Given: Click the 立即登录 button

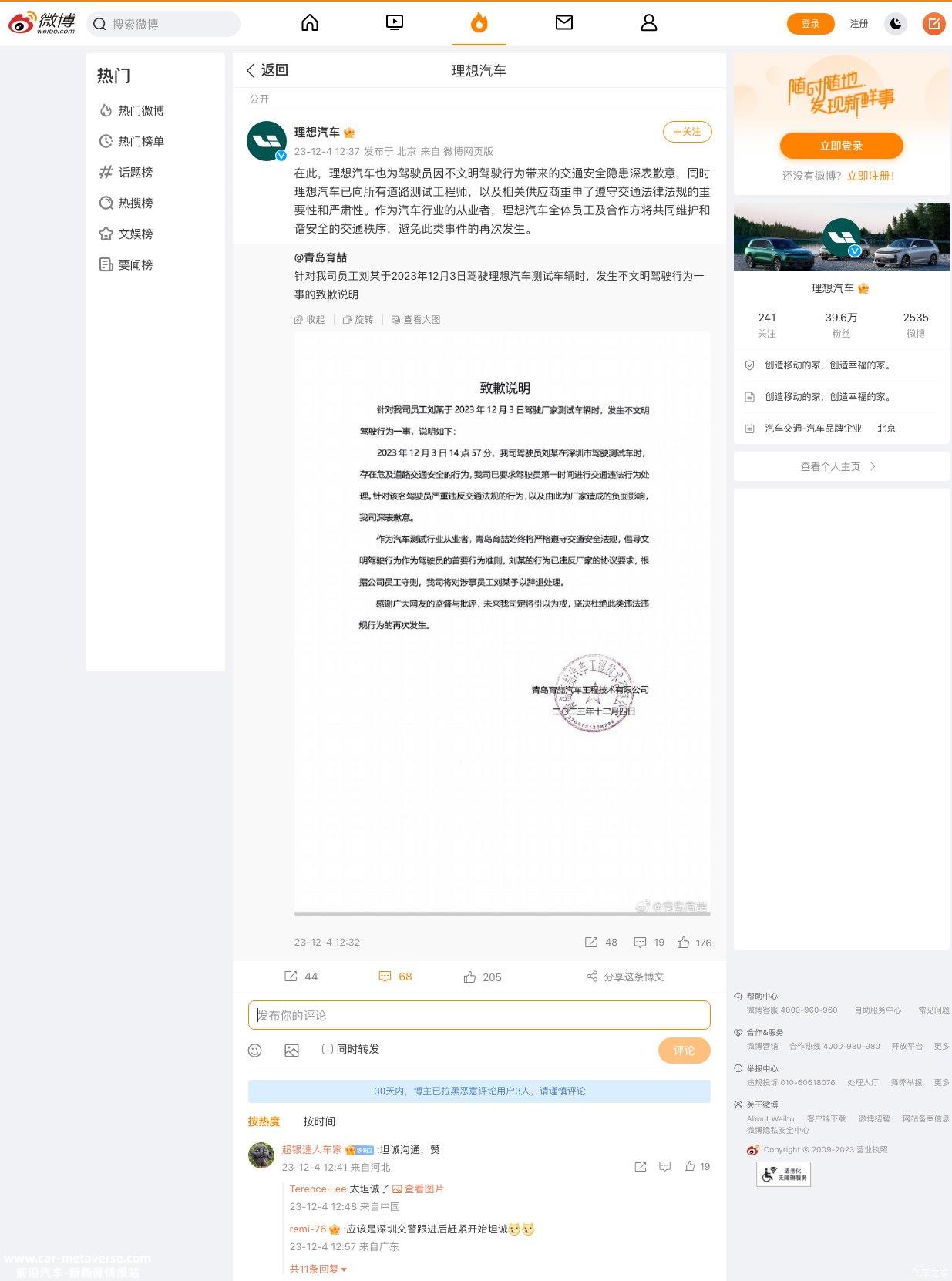Looking at the screenshot, I should (841, 146).
